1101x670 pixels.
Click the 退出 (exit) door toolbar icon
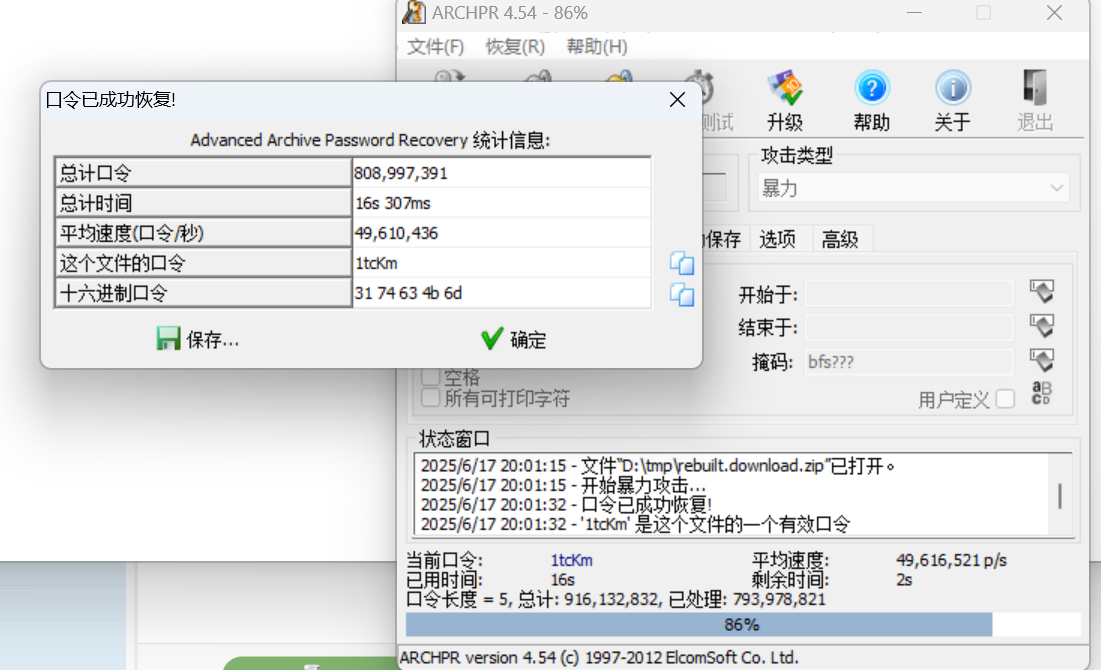click(x=1035, y=100)
